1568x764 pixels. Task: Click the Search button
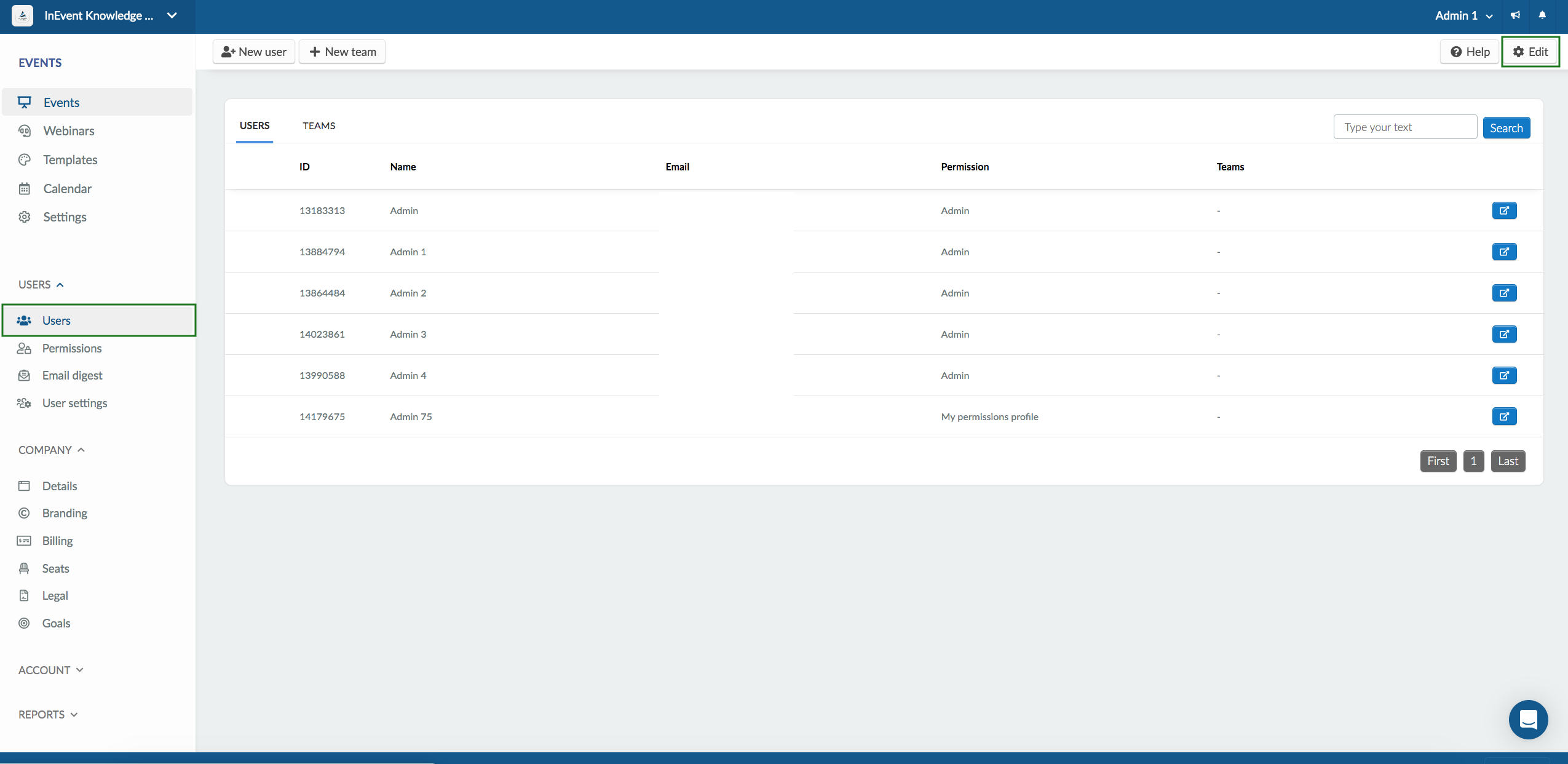(1507, 127)
